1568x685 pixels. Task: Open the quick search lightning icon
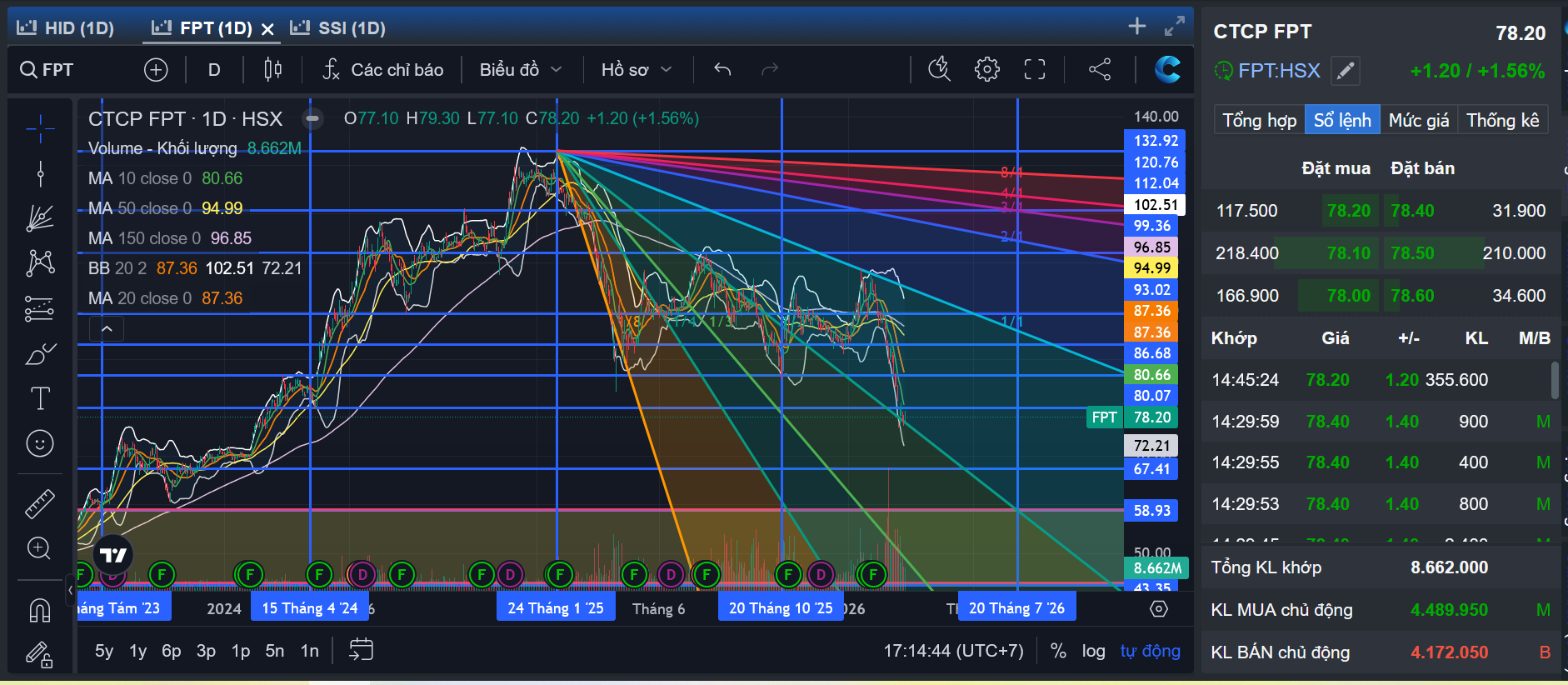tap(940, 69)
